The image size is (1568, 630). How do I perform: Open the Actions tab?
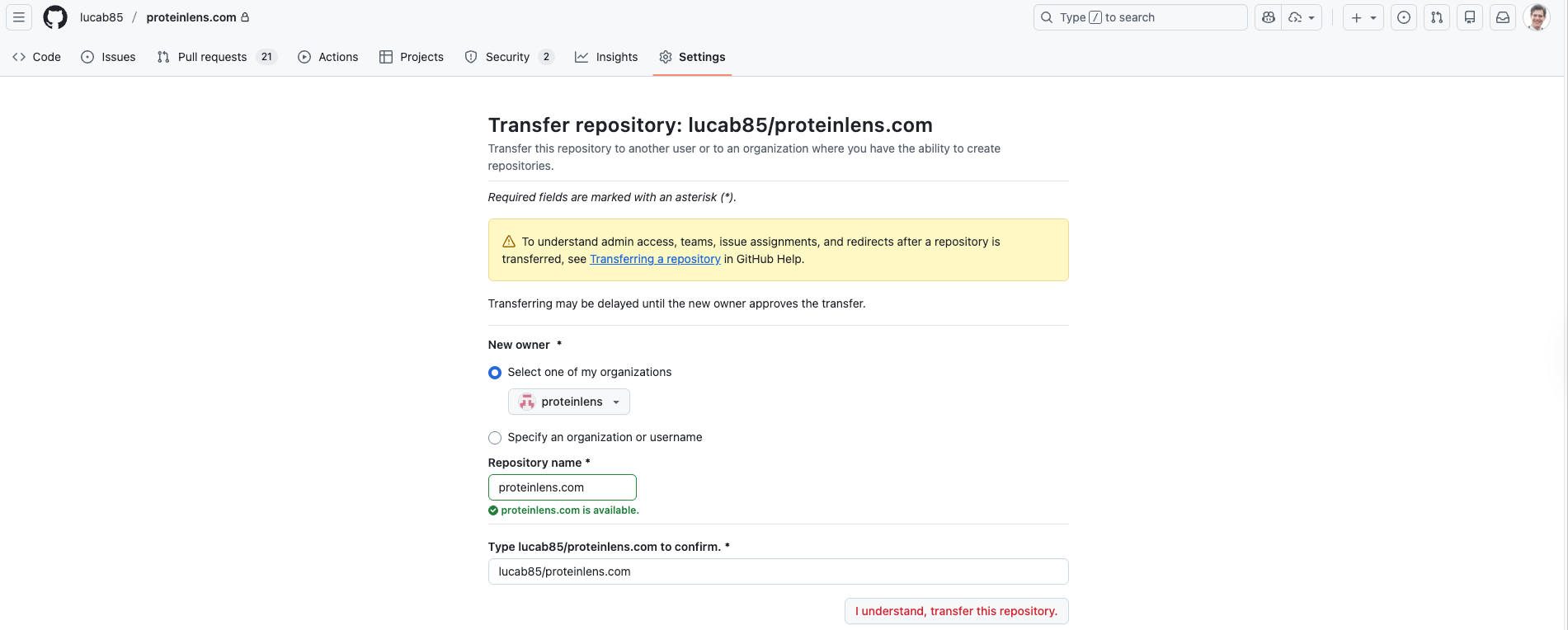click(x=327, y=56)
